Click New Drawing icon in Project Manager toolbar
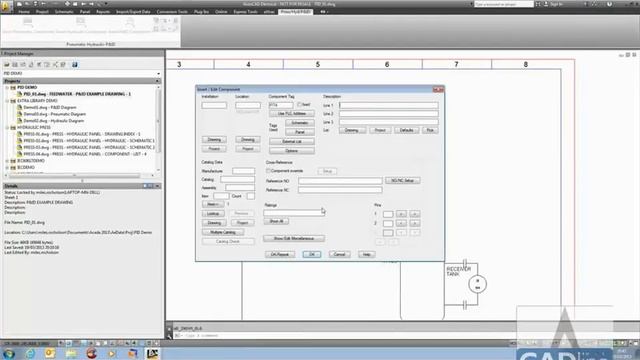Viewport: 640px width, 360px height. coord(23,64)
